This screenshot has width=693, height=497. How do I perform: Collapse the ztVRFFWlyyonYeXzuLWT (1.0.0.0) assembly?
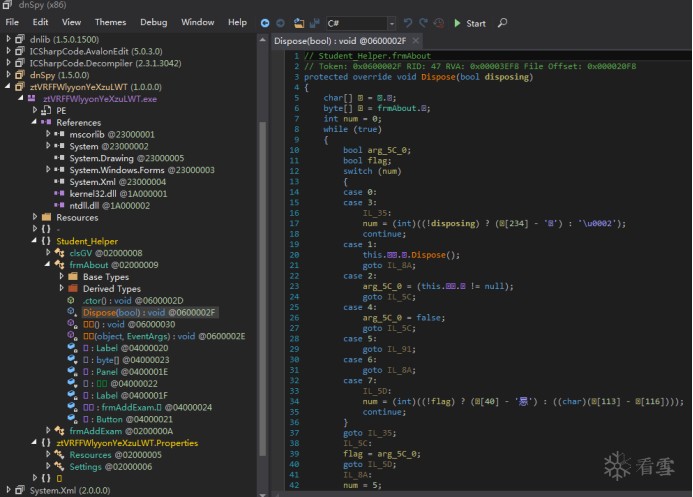8,87
